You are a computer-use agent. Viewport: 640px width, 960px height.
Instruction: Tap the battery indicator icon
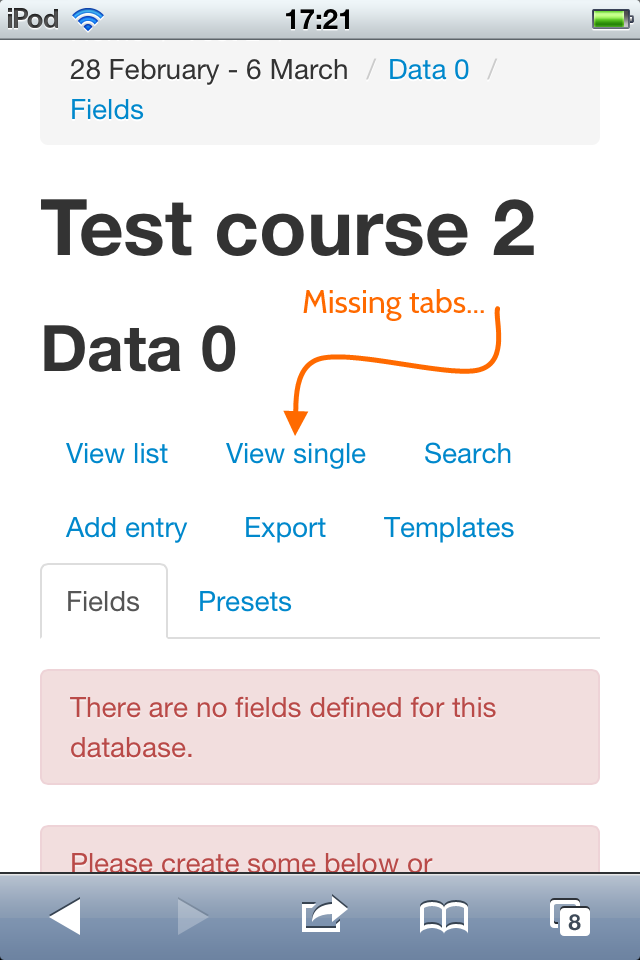tap(612, 20)
